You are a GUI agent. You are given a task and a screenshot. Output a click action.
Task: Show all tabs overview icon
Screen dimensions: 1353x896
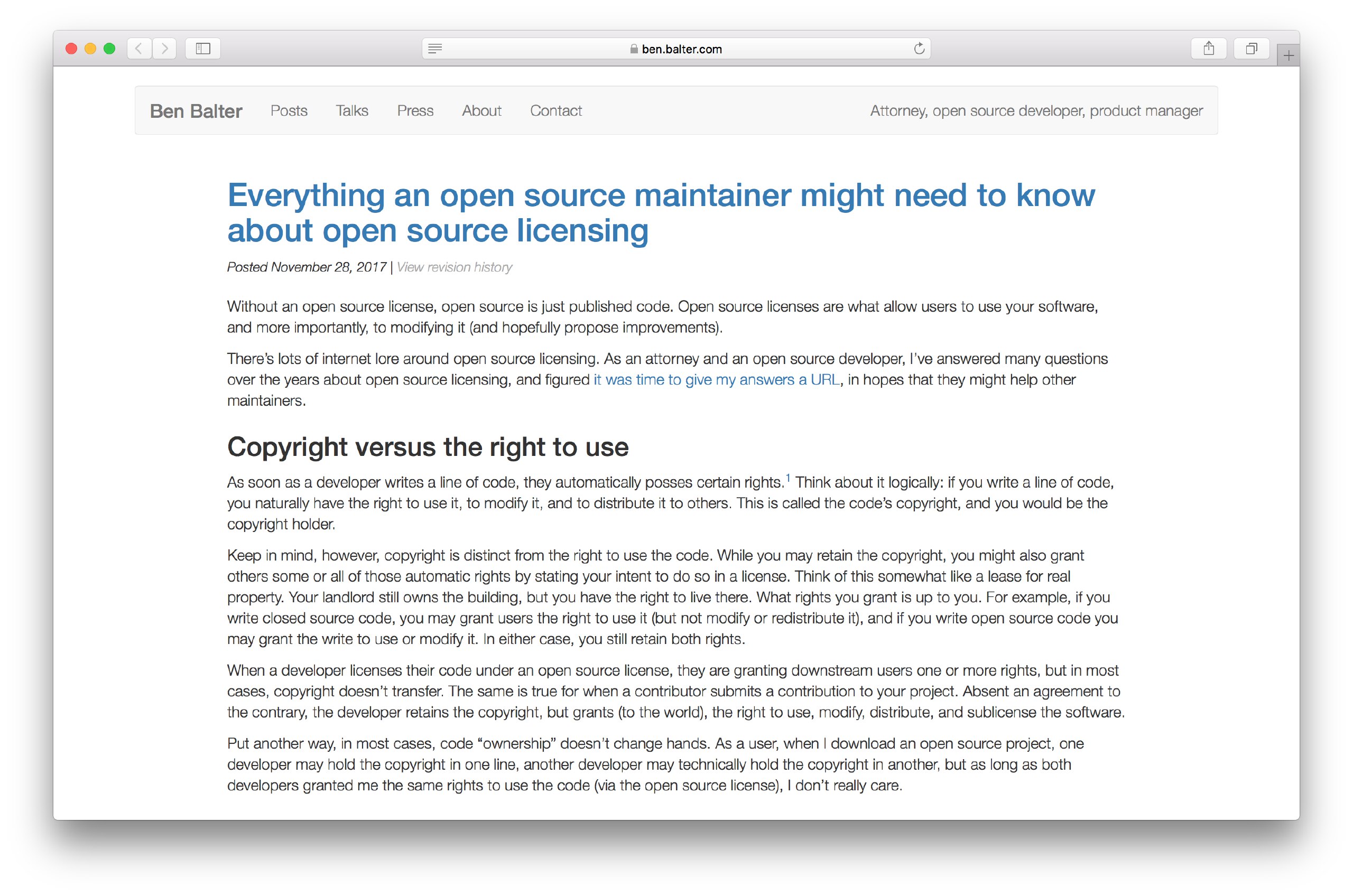pos(1251,49)
